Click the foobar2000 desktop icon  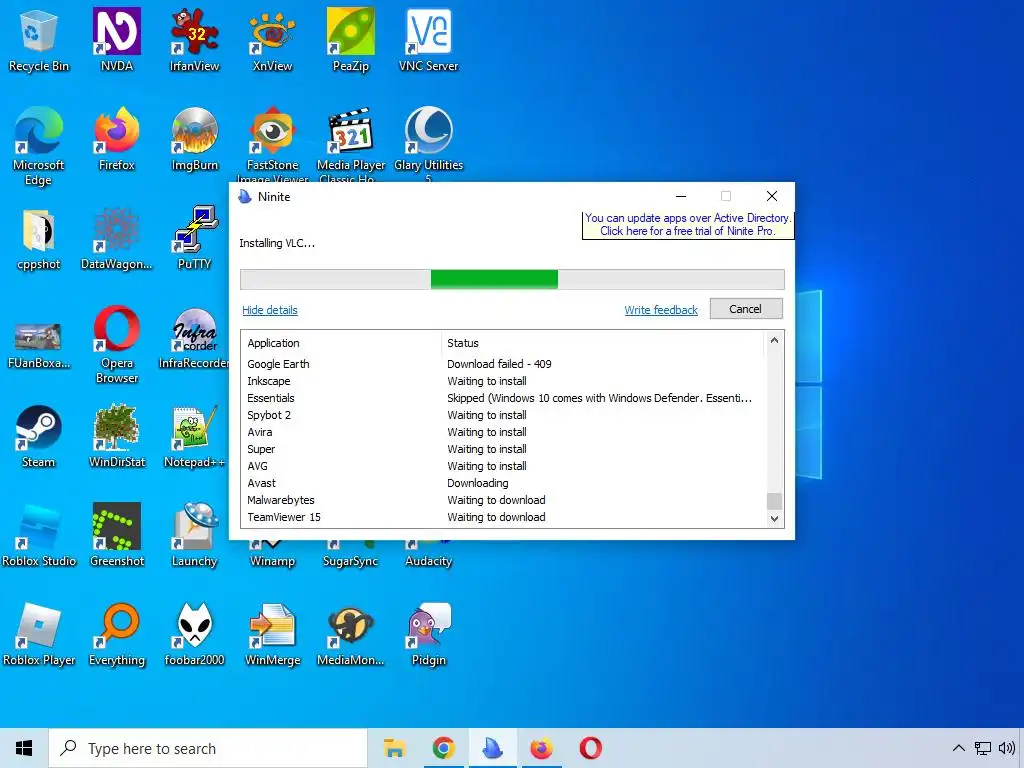[x=195, y=635]
